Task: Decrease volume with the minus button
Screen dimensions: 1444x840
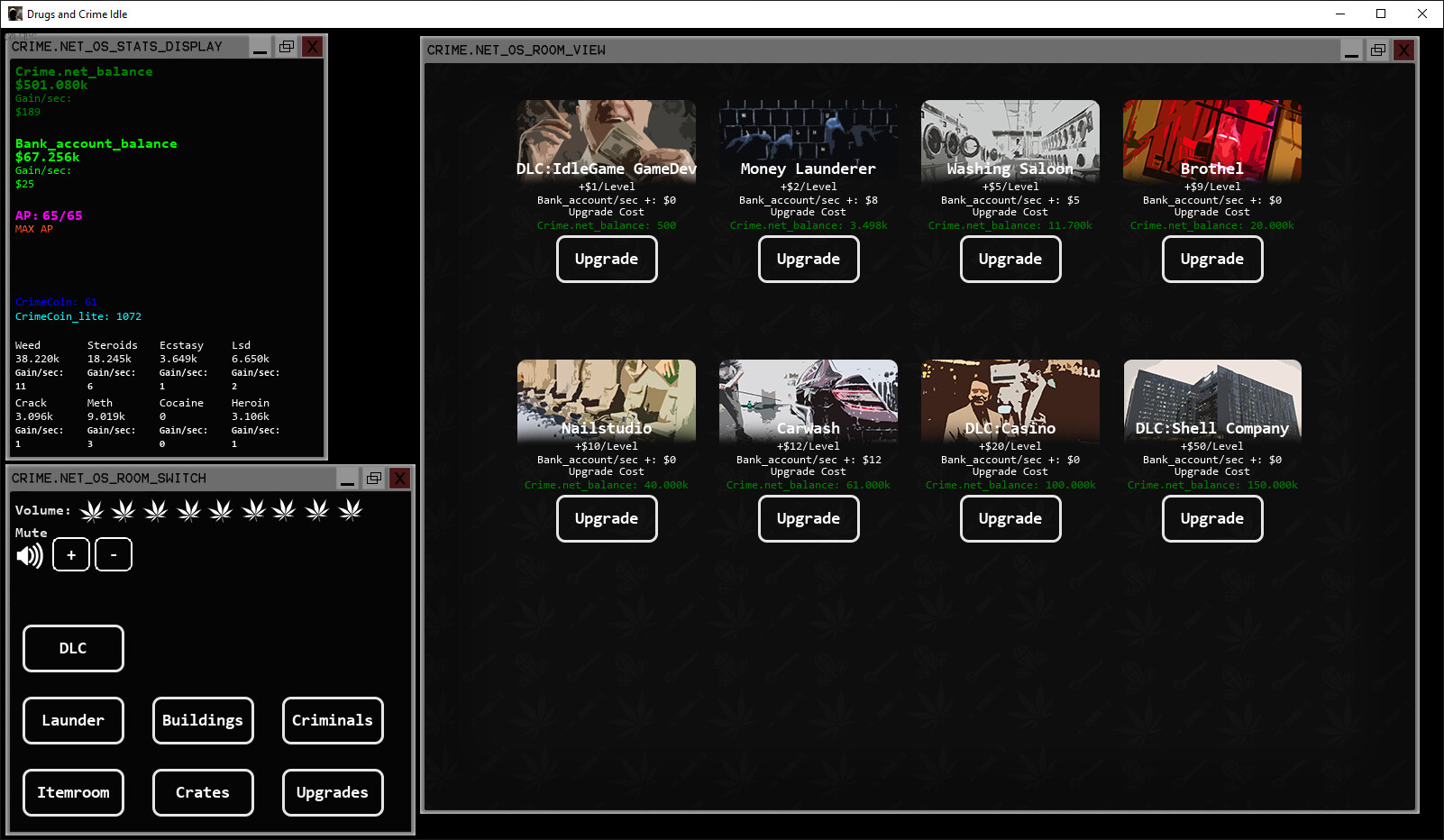Action: click(x=114, y=554)
